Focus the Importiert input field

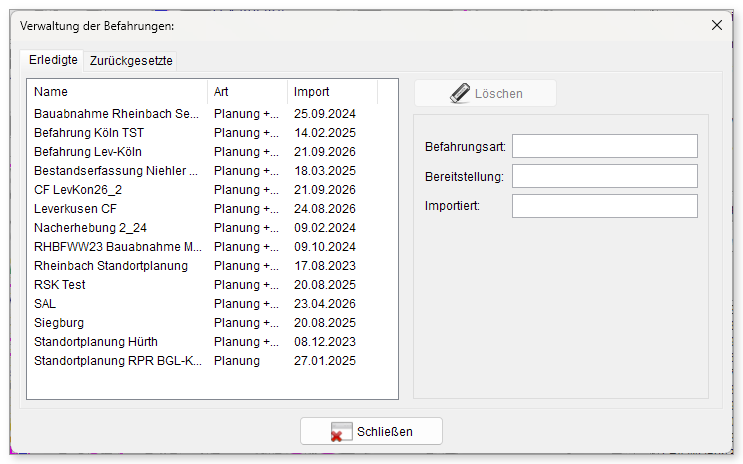click(605, 206)
